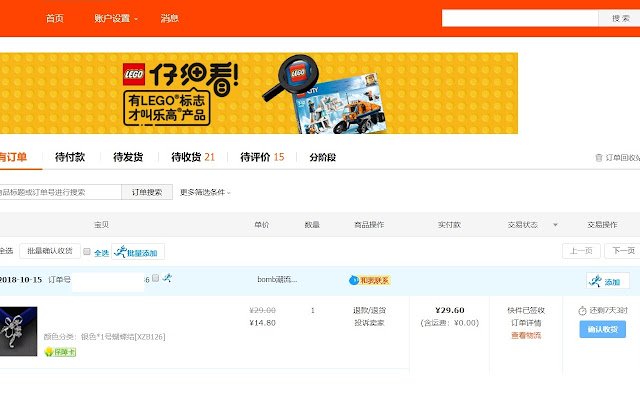Screen dimensions: 640x400
Task: Tick the order row checkbox after order number
Action: pyautogui.click(x=155, y=278)
